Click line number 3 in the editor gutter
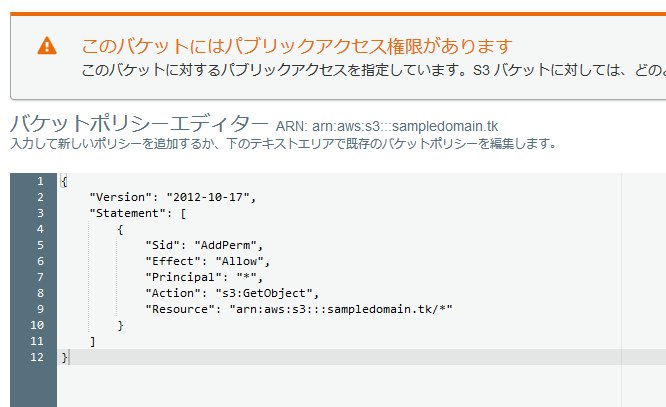The image size is (666, 407). [39, 213]
